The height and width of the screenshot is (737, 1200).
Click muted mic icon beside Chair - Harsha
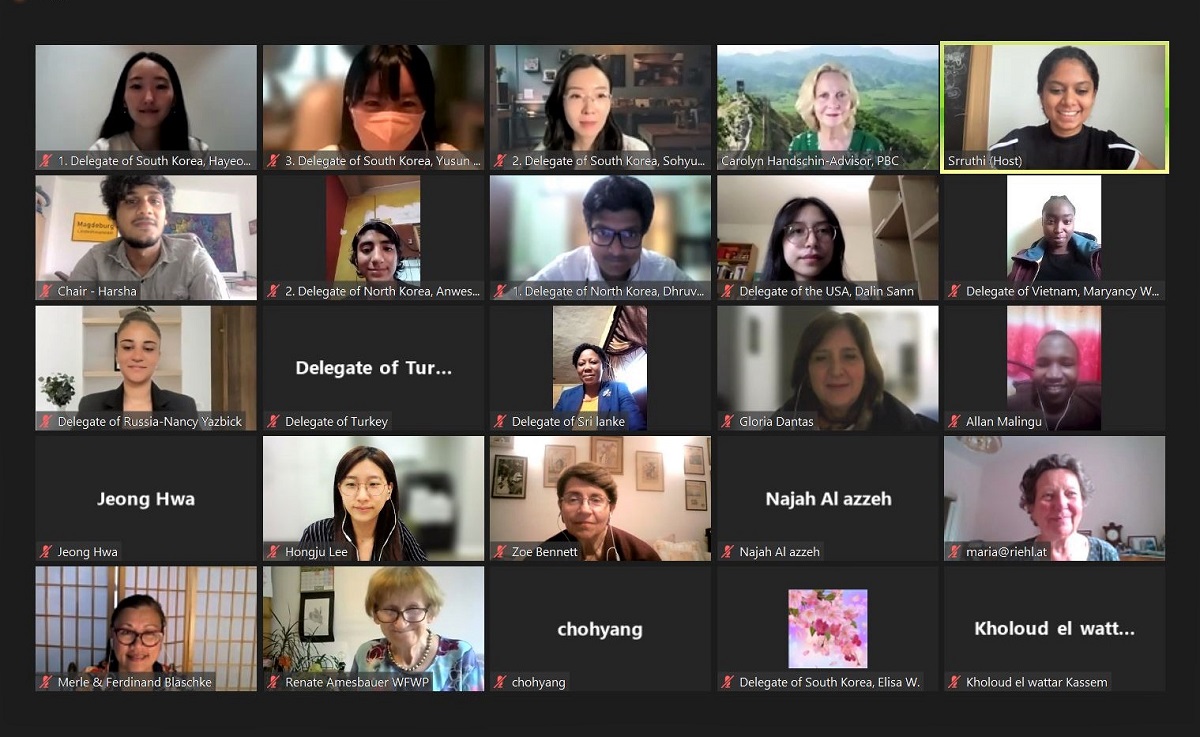pos(45,291)
